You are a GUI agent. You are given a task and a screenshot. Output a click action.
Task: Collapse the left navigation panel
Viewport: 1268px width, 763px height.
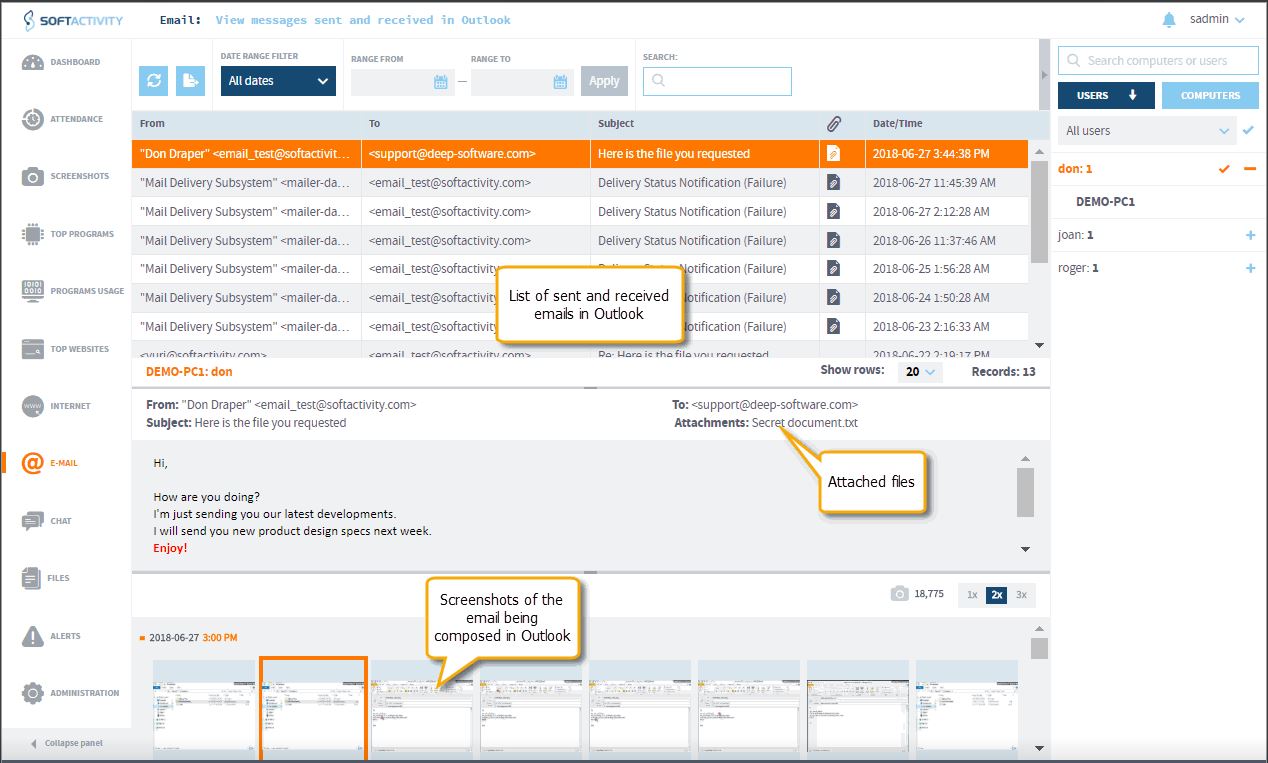click(66, 743)
